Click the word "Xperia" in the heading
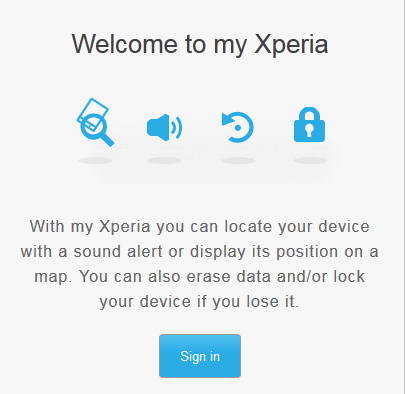Viewport: 405px width, 394px height. point(291,44)
